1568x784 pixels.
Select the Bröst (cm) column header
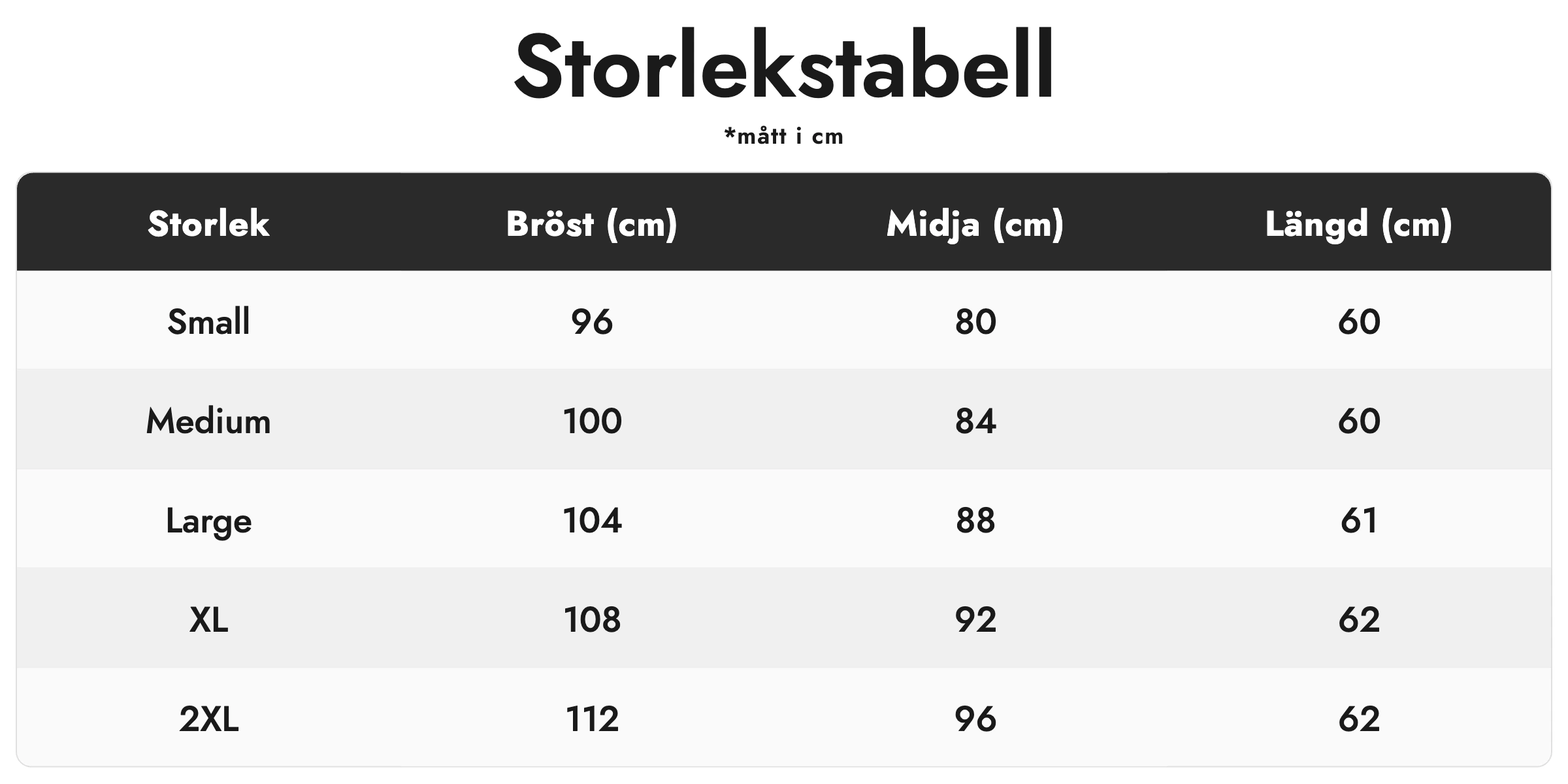(592, 225)
